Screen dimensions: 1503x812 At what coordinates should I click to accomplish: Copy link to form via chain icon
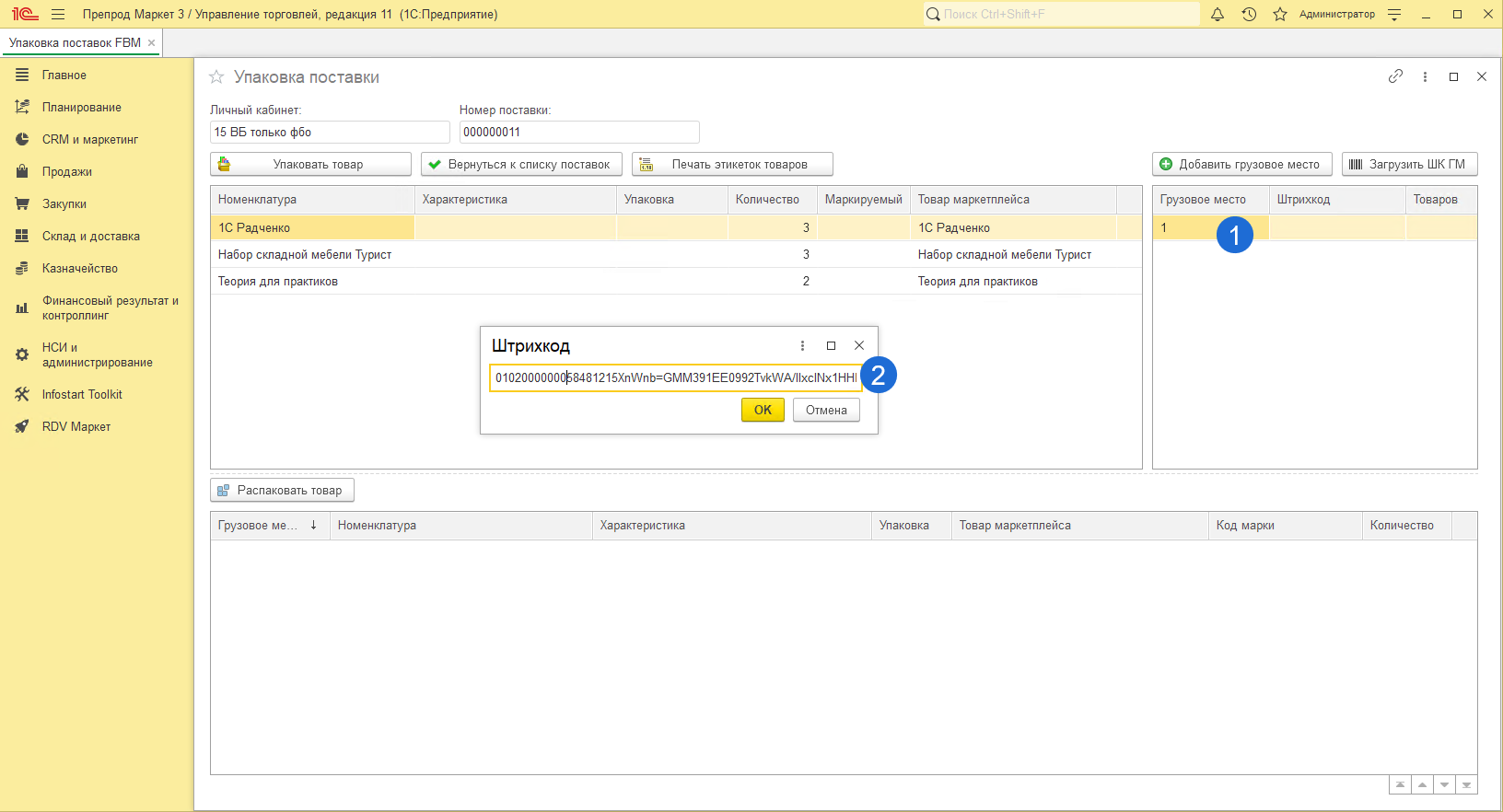[1395, 76]
